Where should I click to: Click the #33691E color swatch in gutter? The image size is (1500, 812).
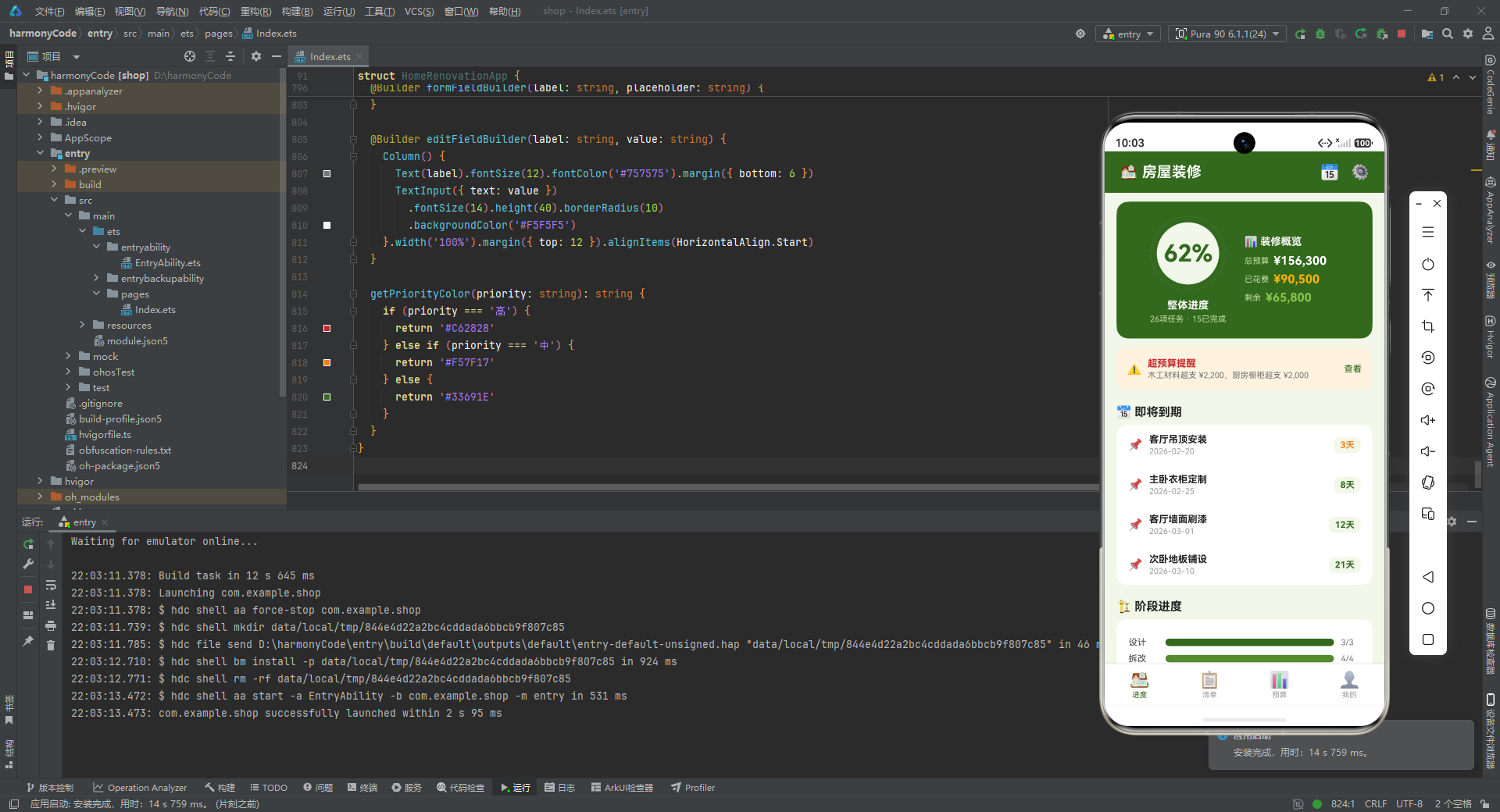[x=327, y=397]
